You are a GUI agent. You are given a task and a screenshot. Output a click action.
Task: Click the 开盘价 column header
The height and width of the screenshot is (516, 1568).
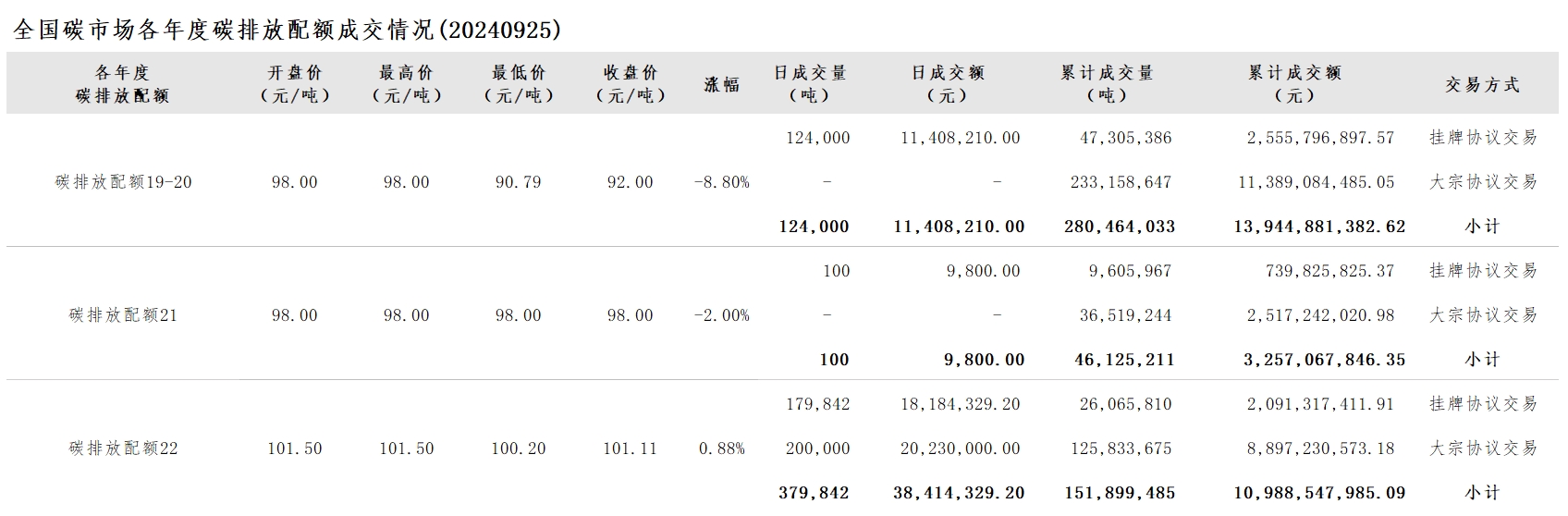[295, 83]
